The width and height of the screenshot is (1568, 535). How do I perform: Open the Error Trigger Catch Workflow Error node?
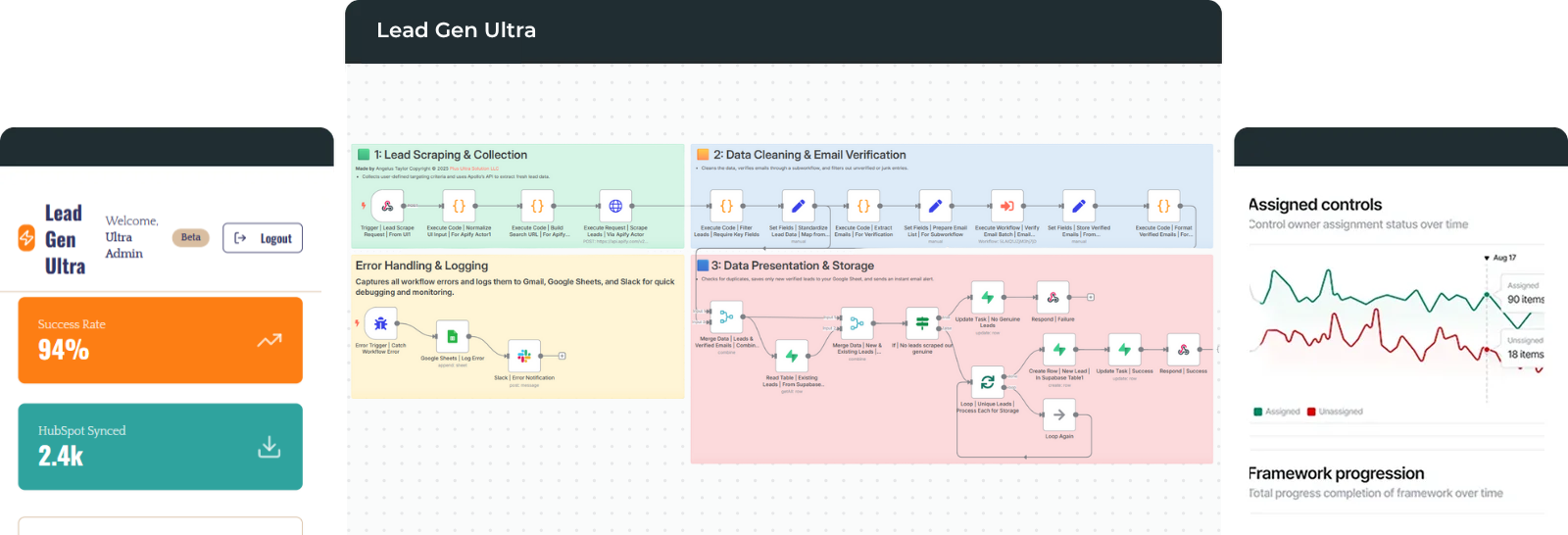[x=380, y=323]
